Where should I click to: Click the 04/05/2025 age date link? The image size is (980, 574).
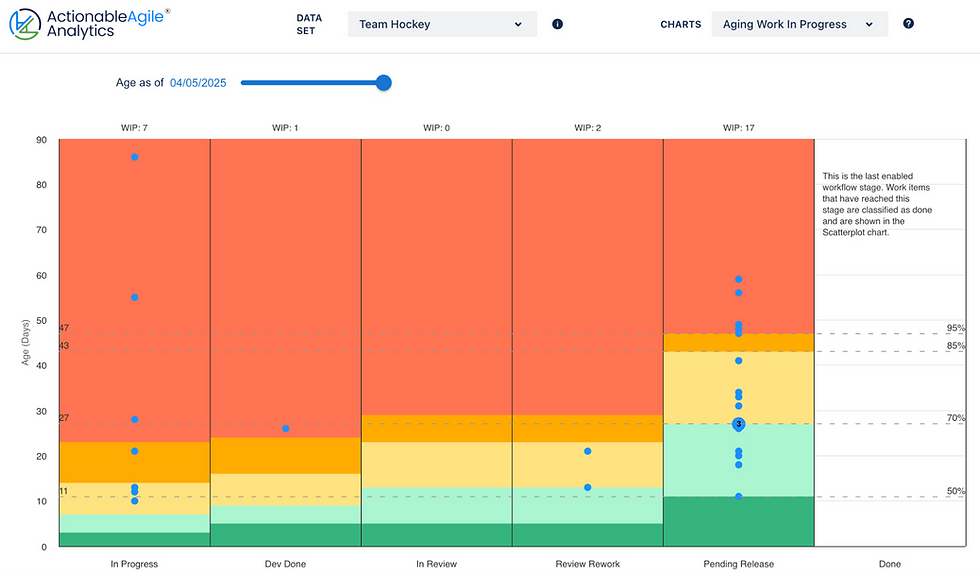[198, 83]
